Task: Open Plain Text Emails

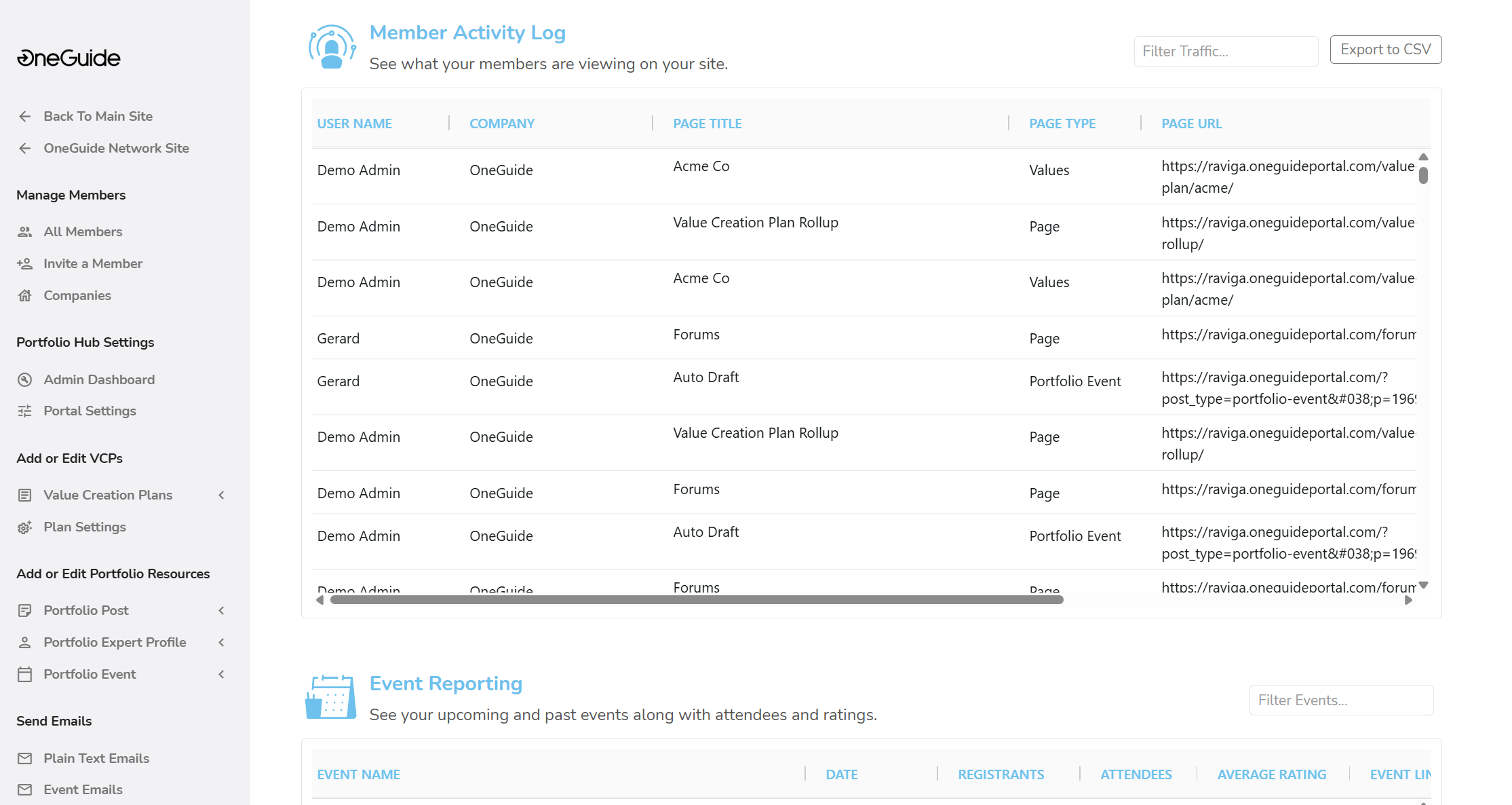Action: click(96, 758)
